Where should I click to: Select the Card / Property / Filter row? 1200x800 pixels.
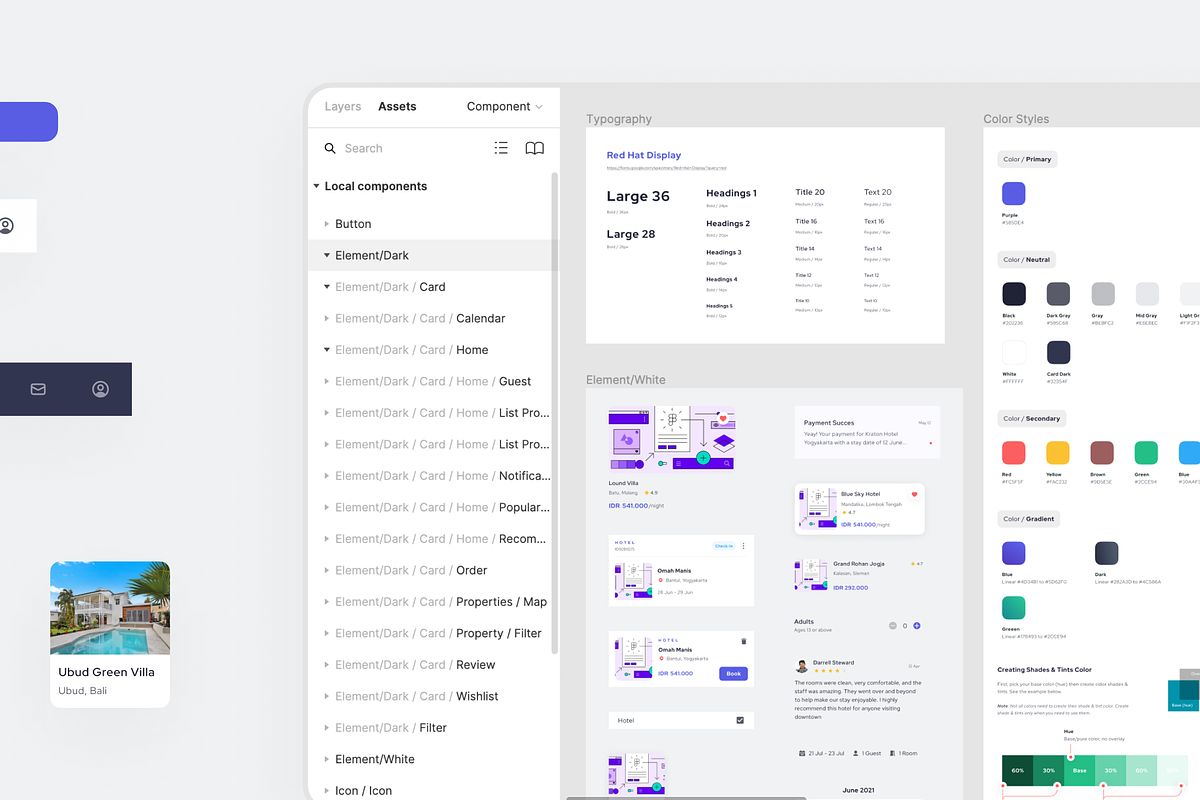434,633
